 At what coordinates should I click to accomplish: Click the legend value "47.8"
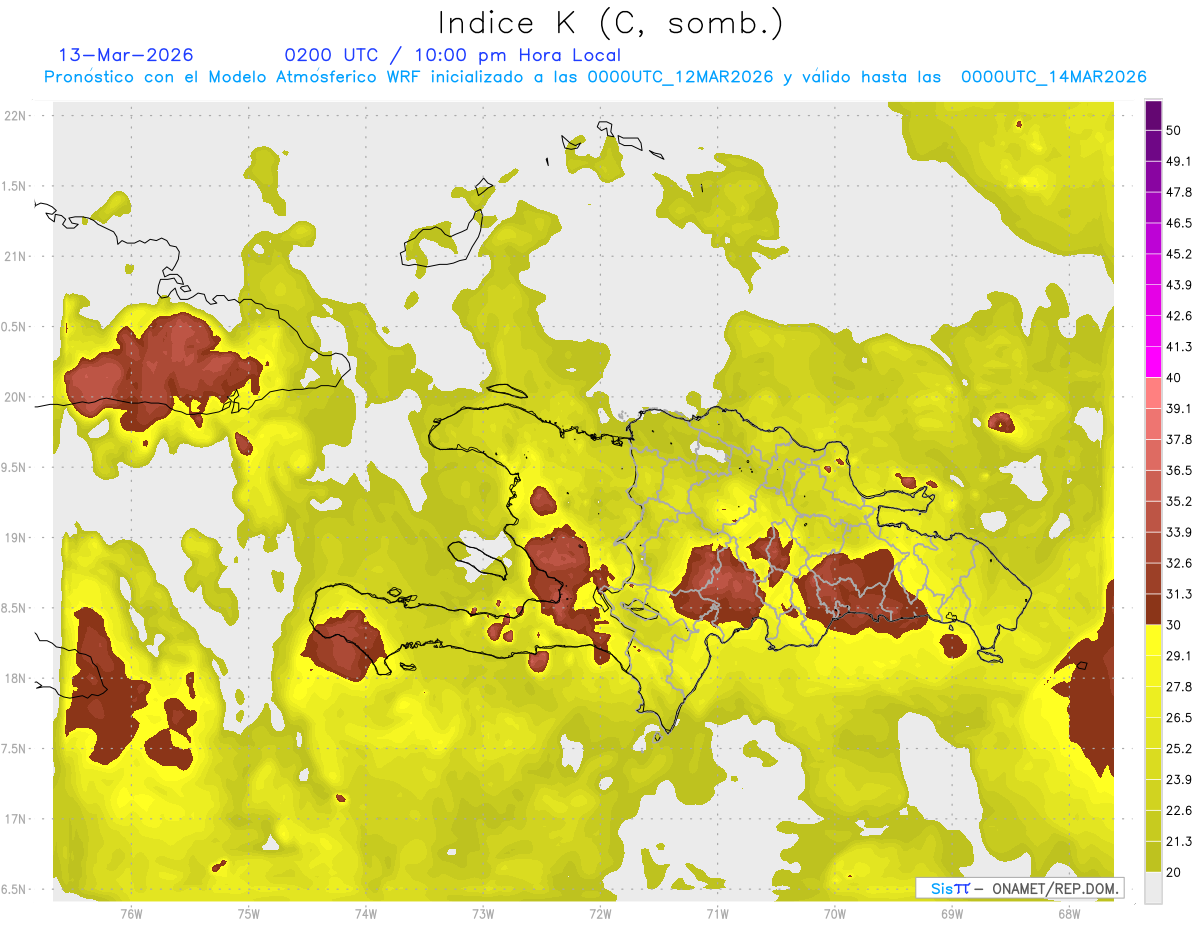pos(1179,192)
